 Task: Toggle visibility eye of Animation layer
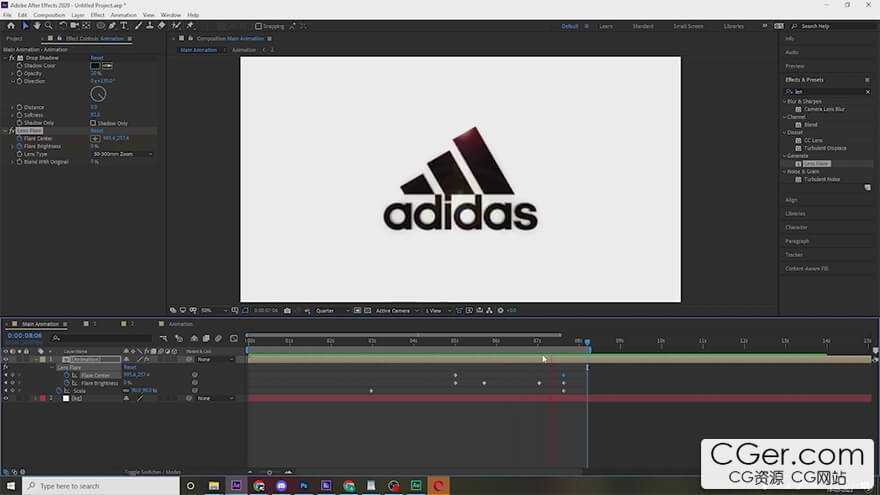pos(6,359)
